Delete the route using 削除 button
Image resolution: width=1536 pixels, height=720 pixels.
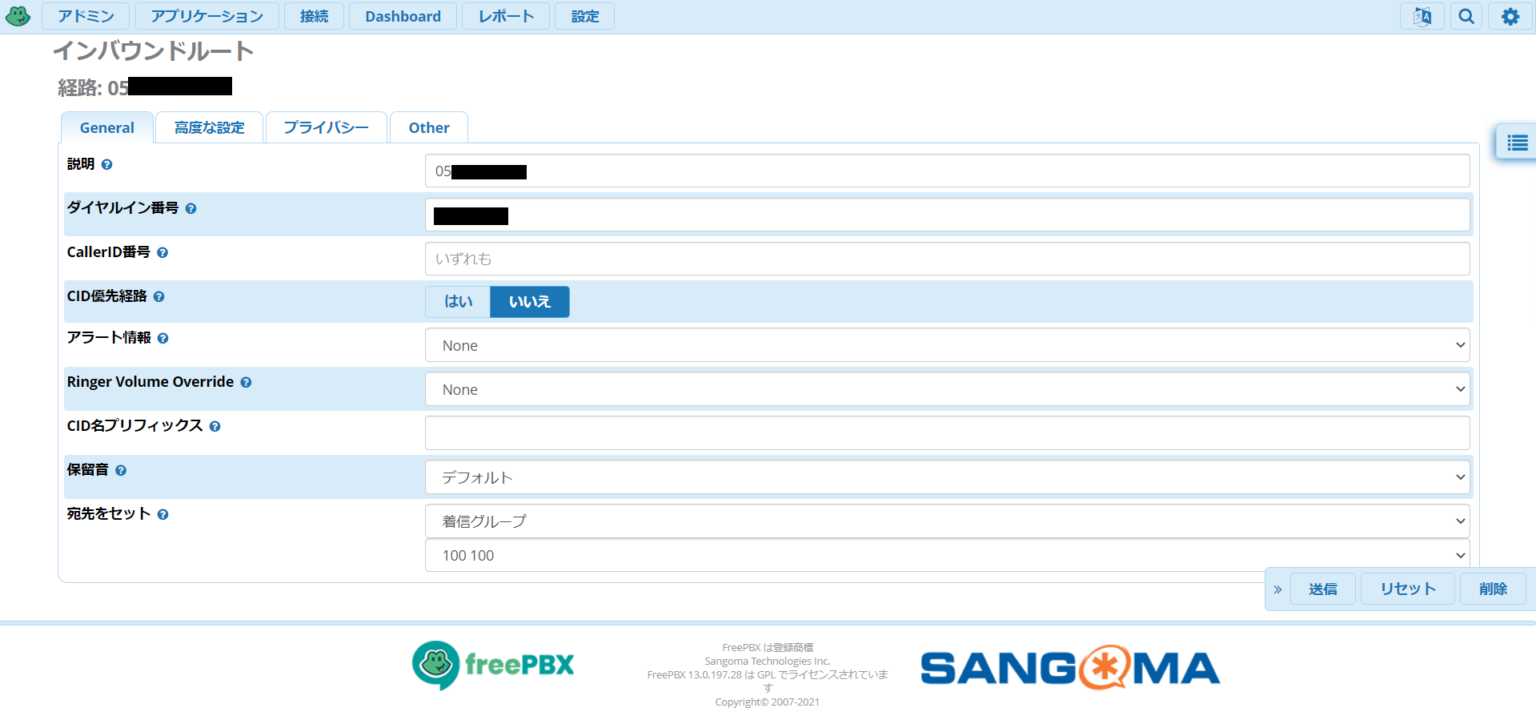[1492, 588]
